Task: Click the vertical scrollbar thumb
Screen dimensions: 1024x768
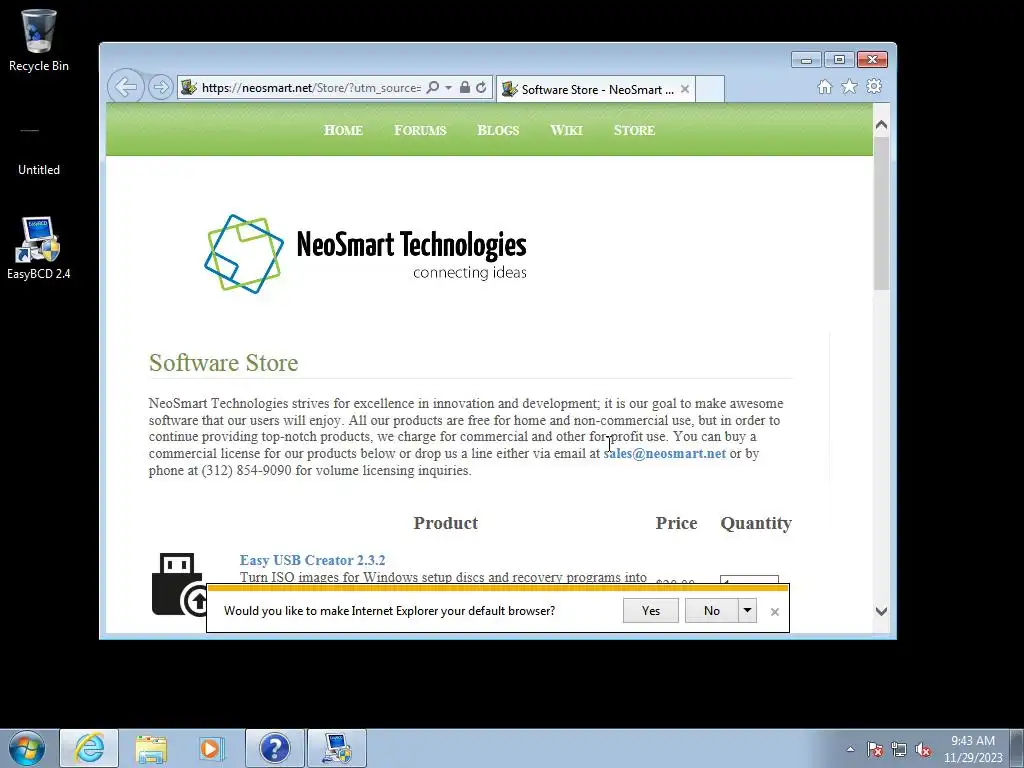Action: pyautogui.click(x=881, y=214)
